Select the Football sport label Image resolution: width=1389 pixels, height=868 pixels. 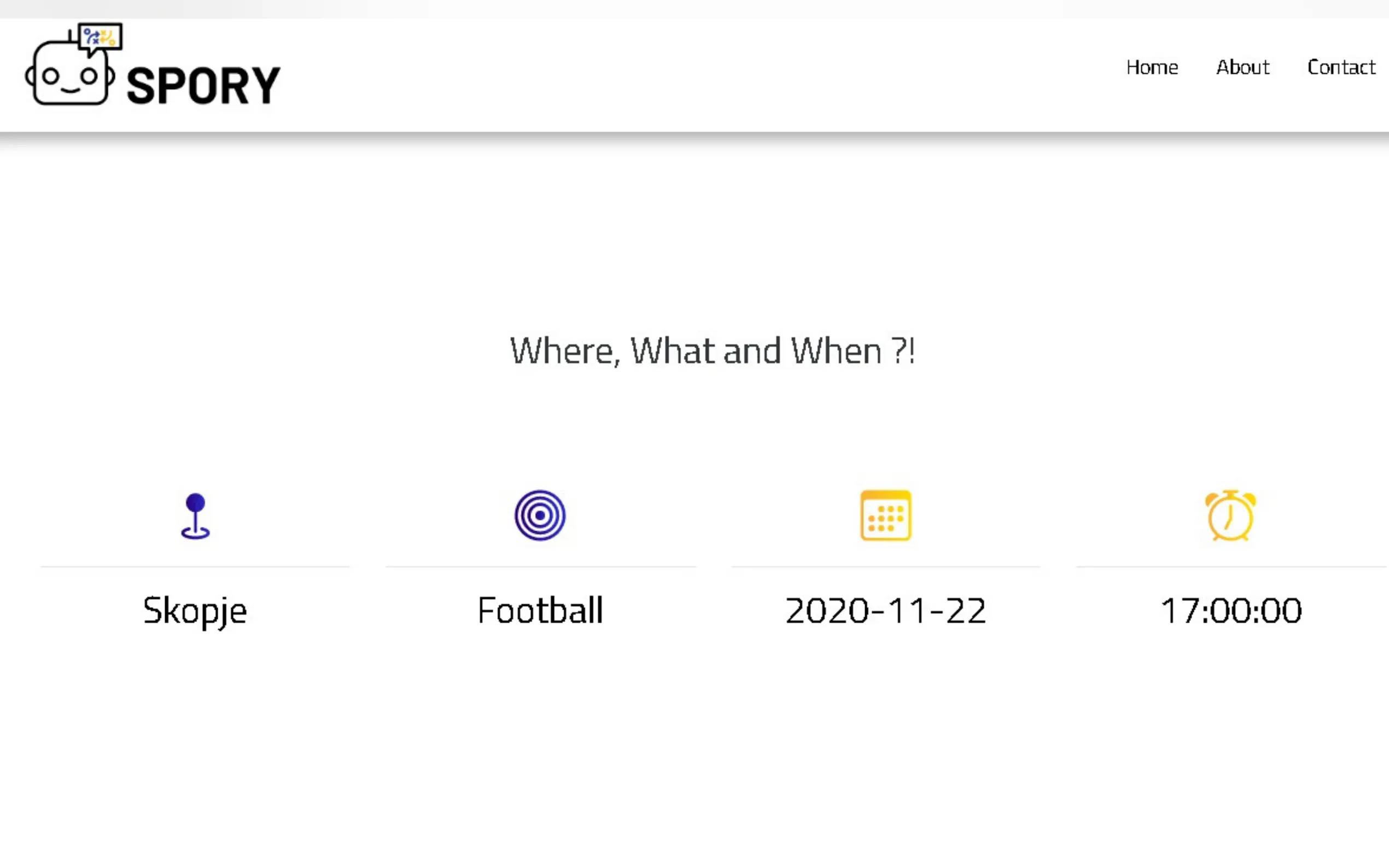point(540,610)
